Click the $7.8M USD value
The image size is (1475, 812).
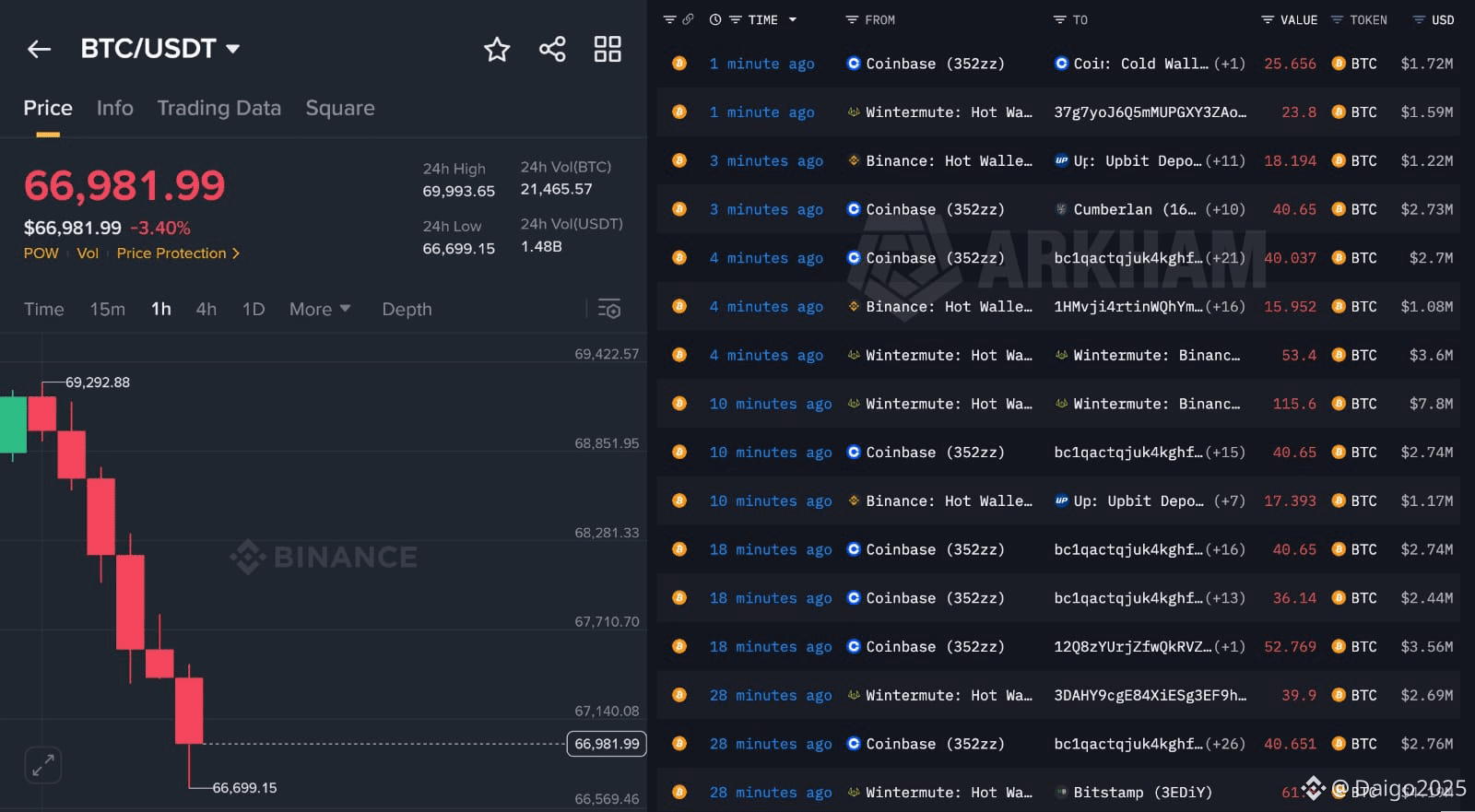[1431, 404]
